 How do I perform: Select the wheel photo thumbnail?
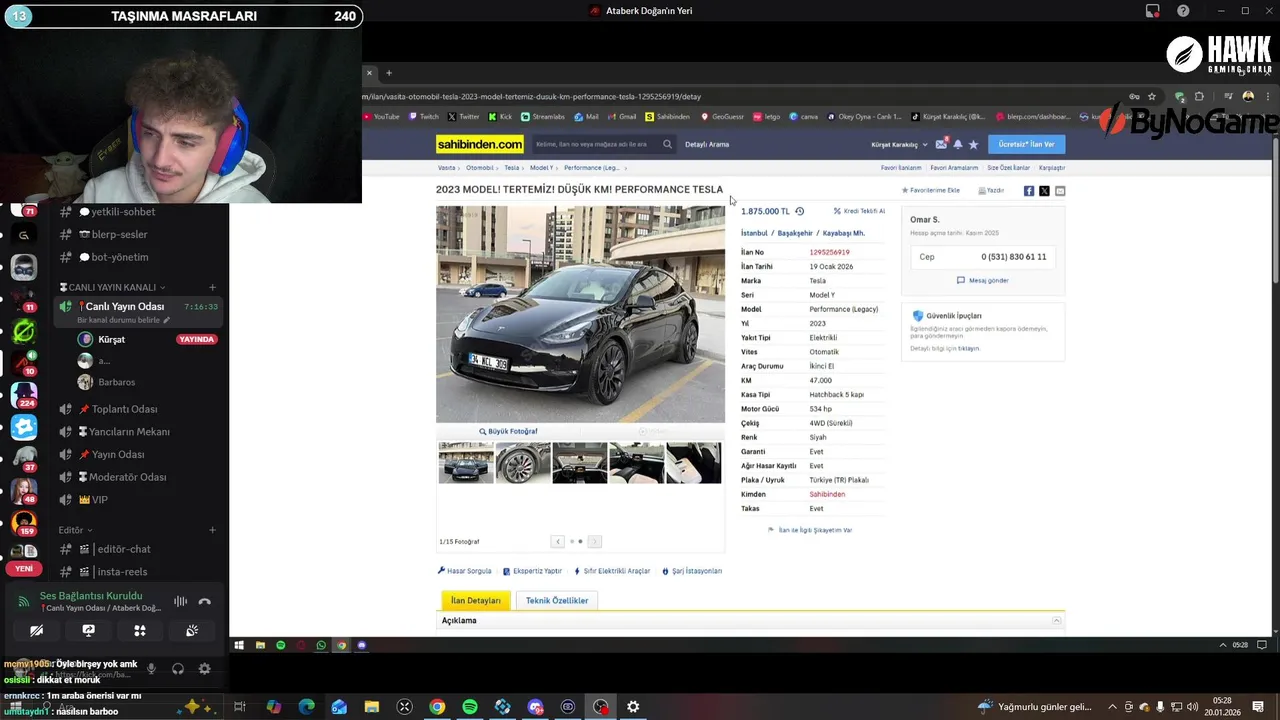pos(523,463)
